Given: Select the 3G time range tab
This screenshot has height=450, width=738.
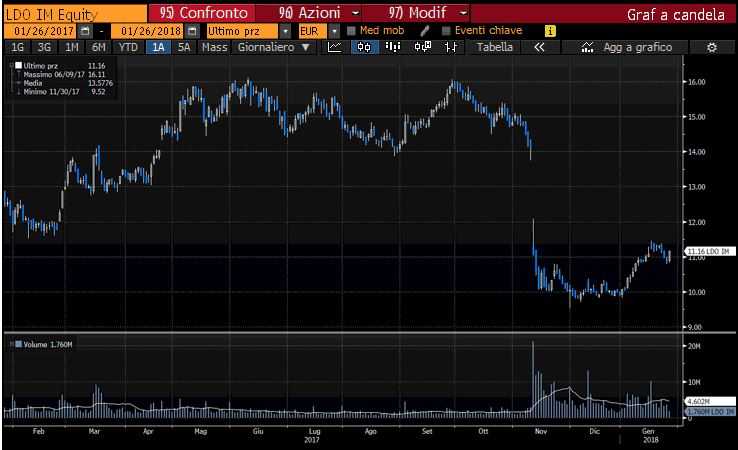Looking at the screenshot, I should pyautogui.click(x=44, y=47).
